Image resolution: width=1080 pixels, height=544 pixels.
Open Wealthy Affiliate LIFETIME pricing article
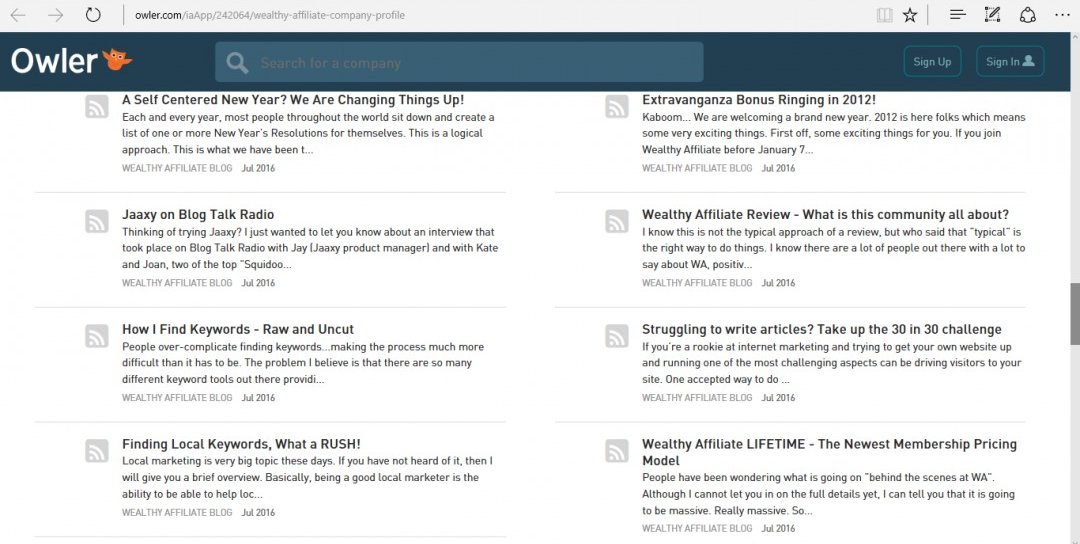tap(829, 452)
